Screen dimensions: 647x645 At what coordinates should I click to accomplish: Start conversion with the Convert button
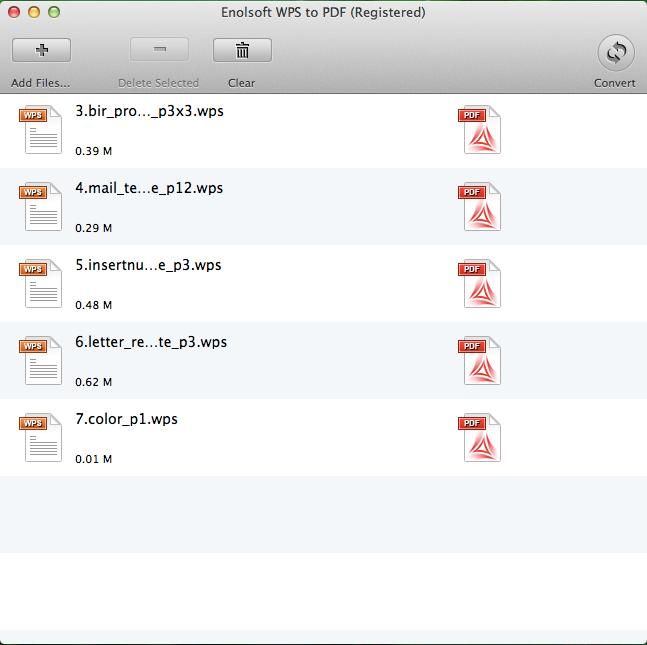616,53
